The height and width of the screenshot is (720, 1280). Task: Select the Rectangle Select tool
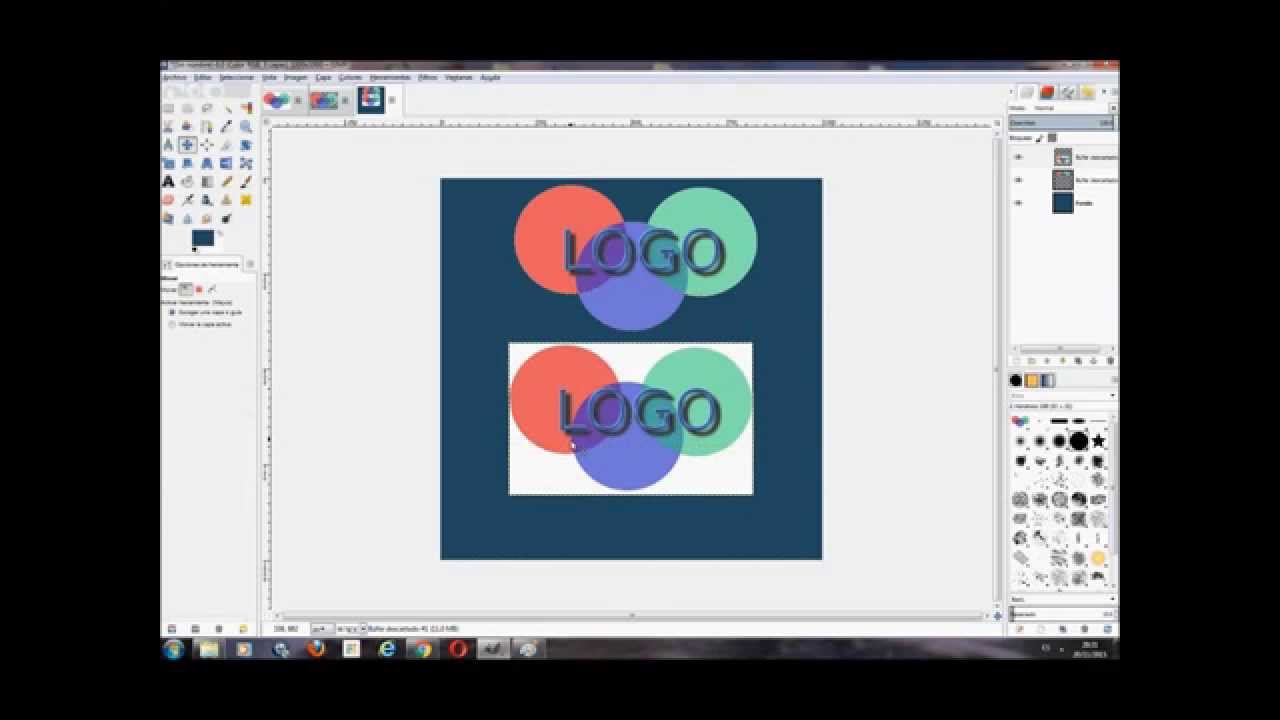[168, 108]
